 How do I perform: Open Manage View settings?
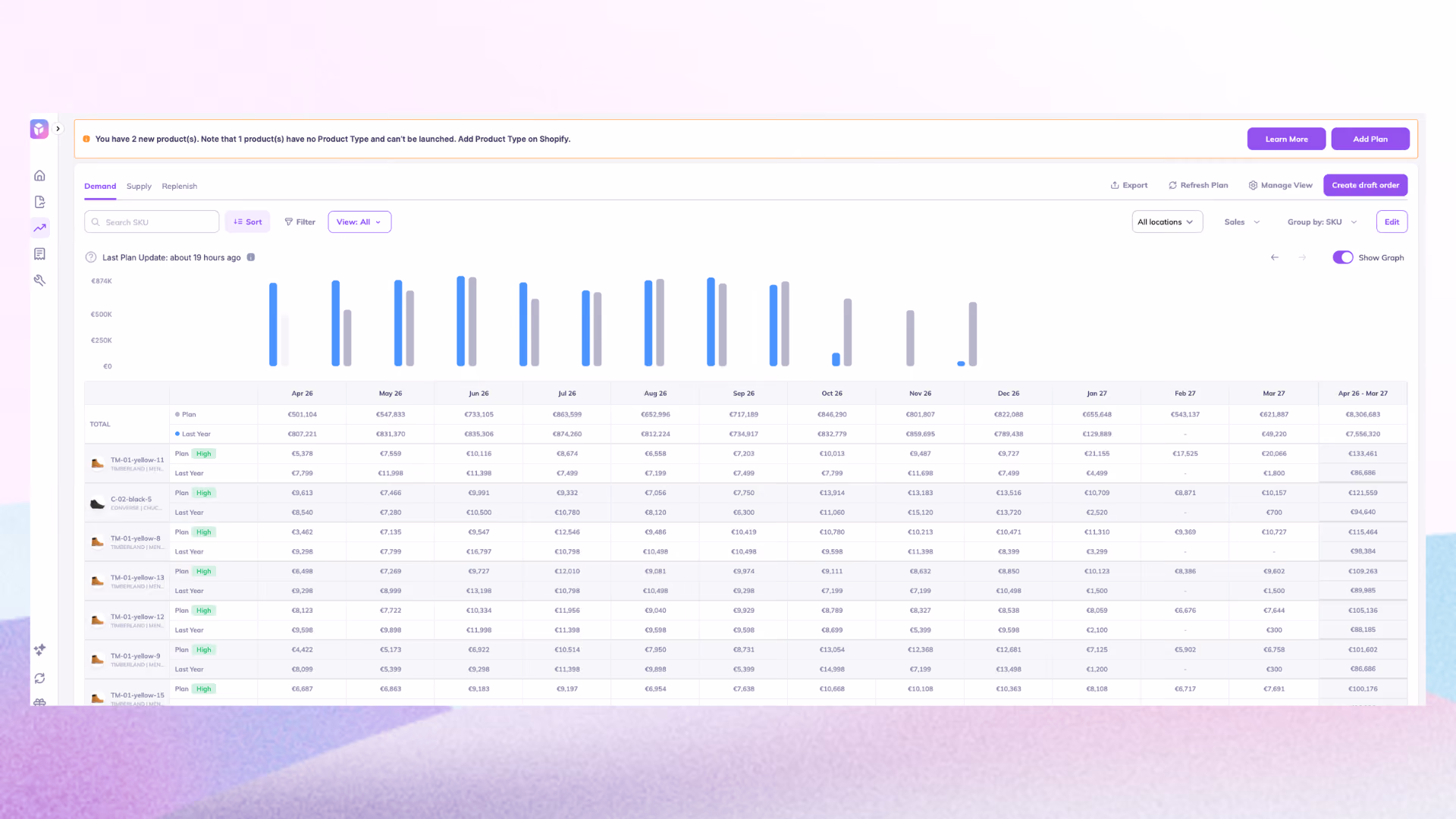click(x=1280, y=185)
